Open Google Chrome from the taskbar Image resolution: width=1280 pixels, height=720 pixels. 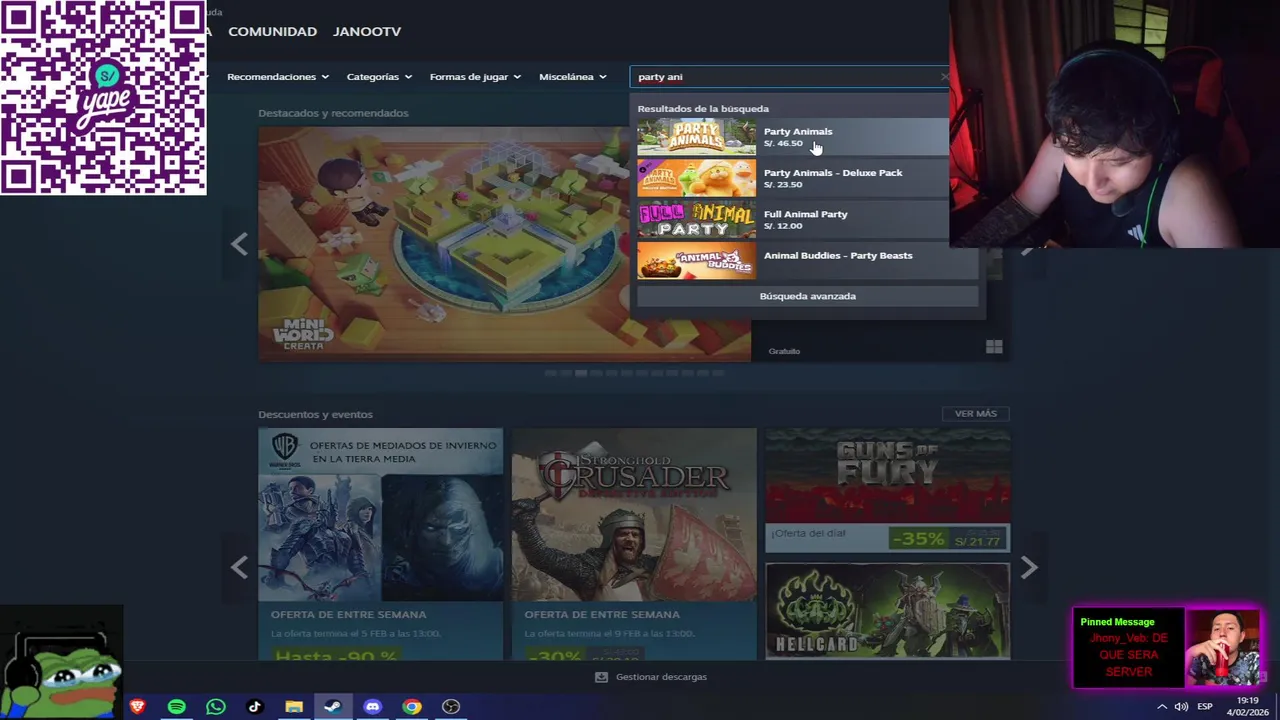[412, 707]
